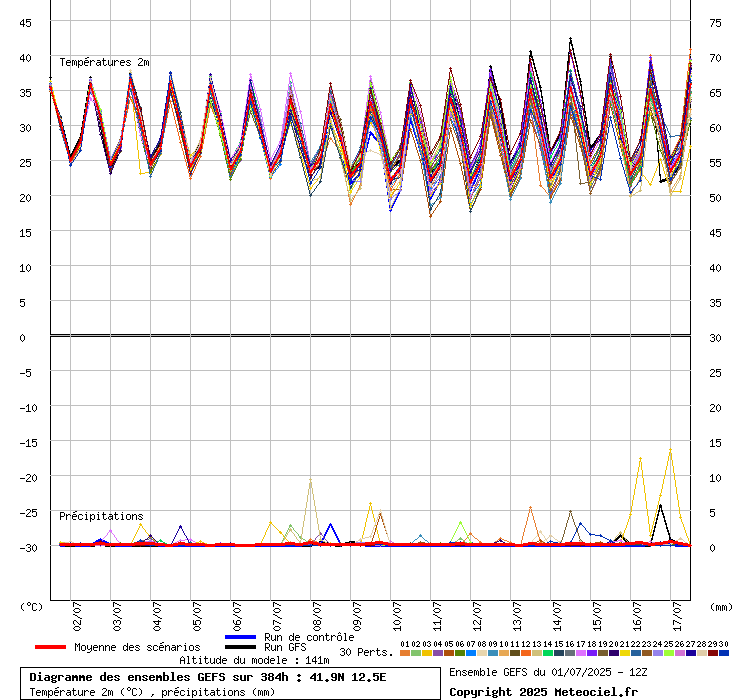
Task: Select perturbation 02 light green swatch
Action: [416, 653]
